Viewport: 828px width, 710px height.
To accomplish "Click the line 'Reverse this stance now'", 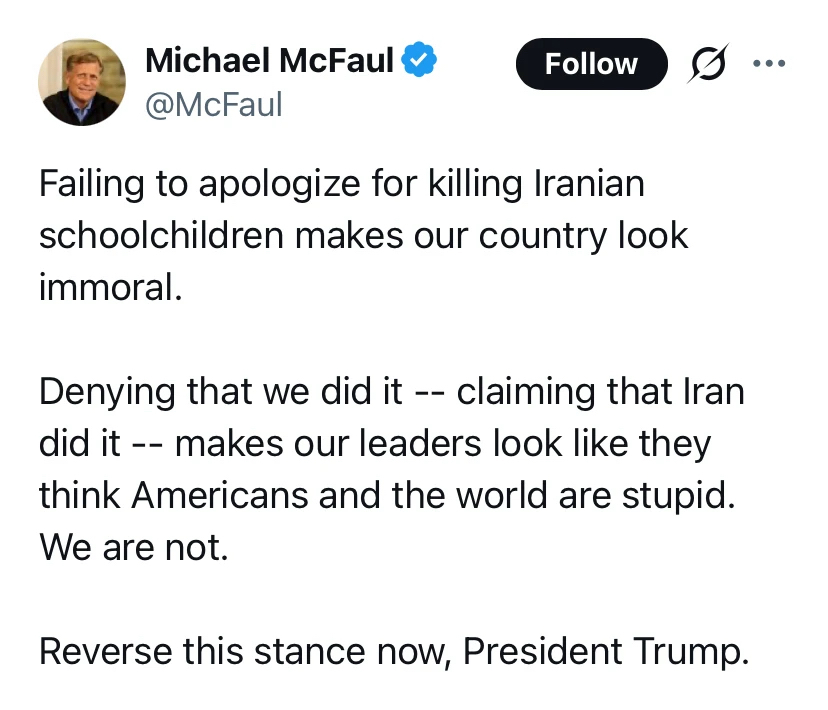I will coord(393,651).
